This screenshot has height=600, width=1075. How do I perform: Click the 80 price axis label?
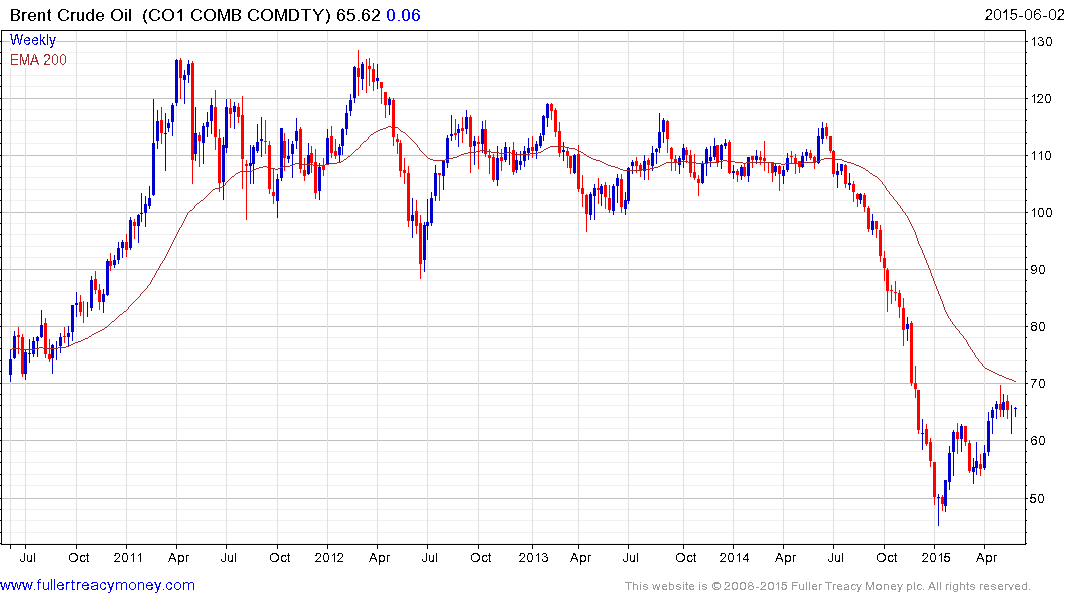pyautogui.click(x=1039, y=326)
